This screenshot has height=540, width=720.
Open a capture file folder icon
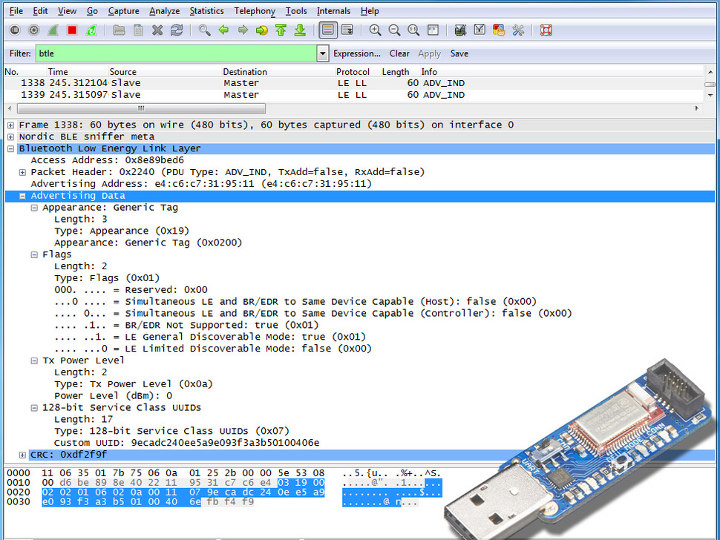(x=119, y=30)
